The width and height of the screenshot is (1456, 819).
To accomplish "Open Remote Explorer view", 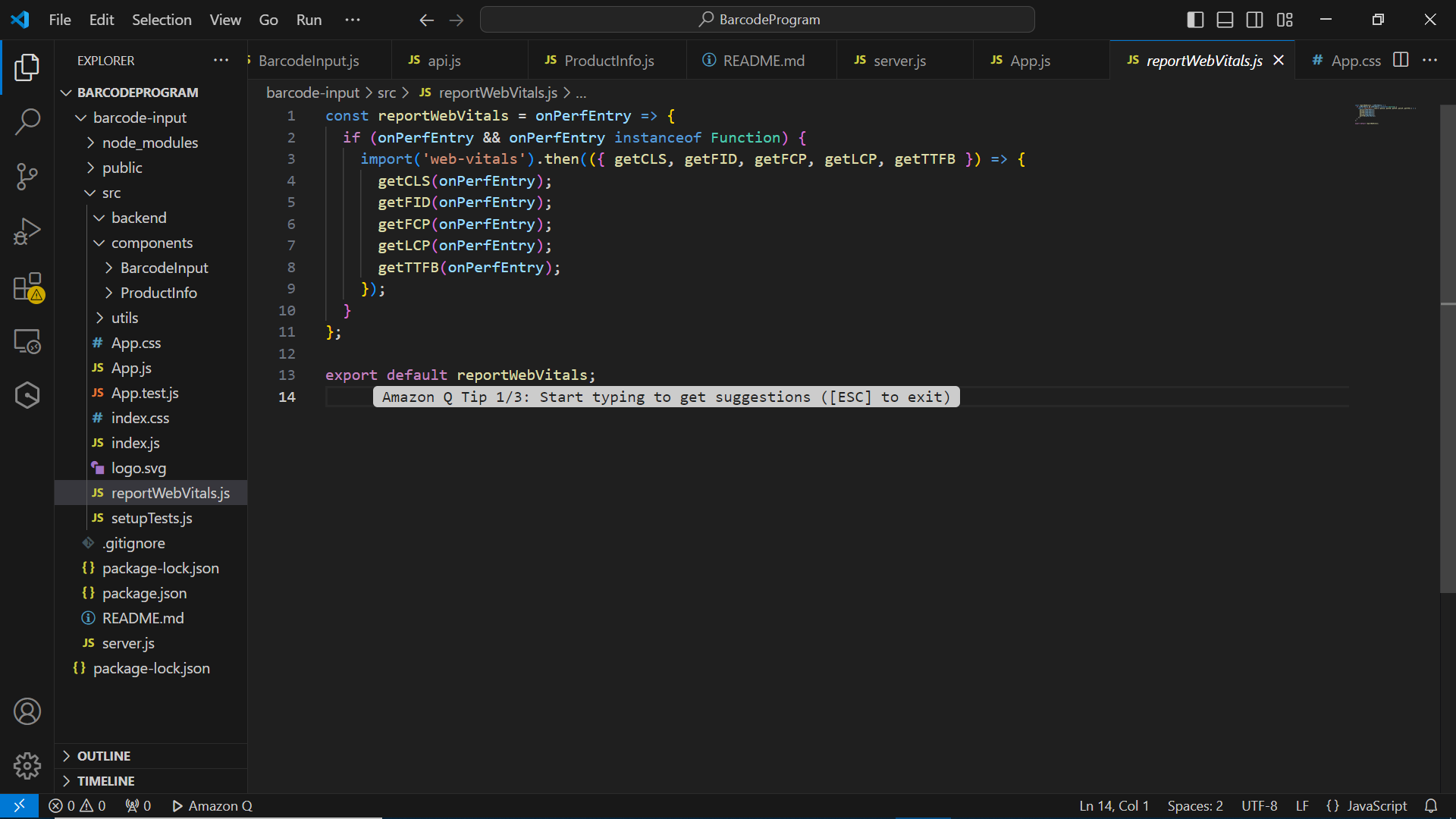I will 27,341.
